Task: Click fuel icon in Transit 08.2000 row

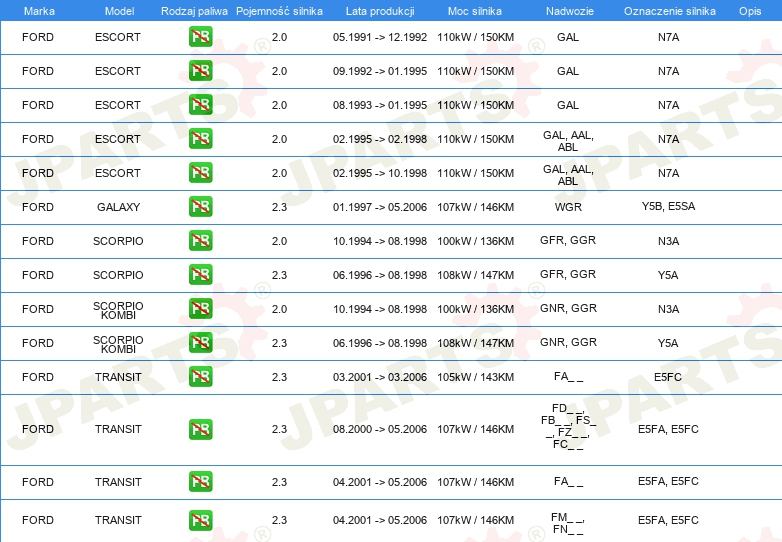Action: click(200, 429)
